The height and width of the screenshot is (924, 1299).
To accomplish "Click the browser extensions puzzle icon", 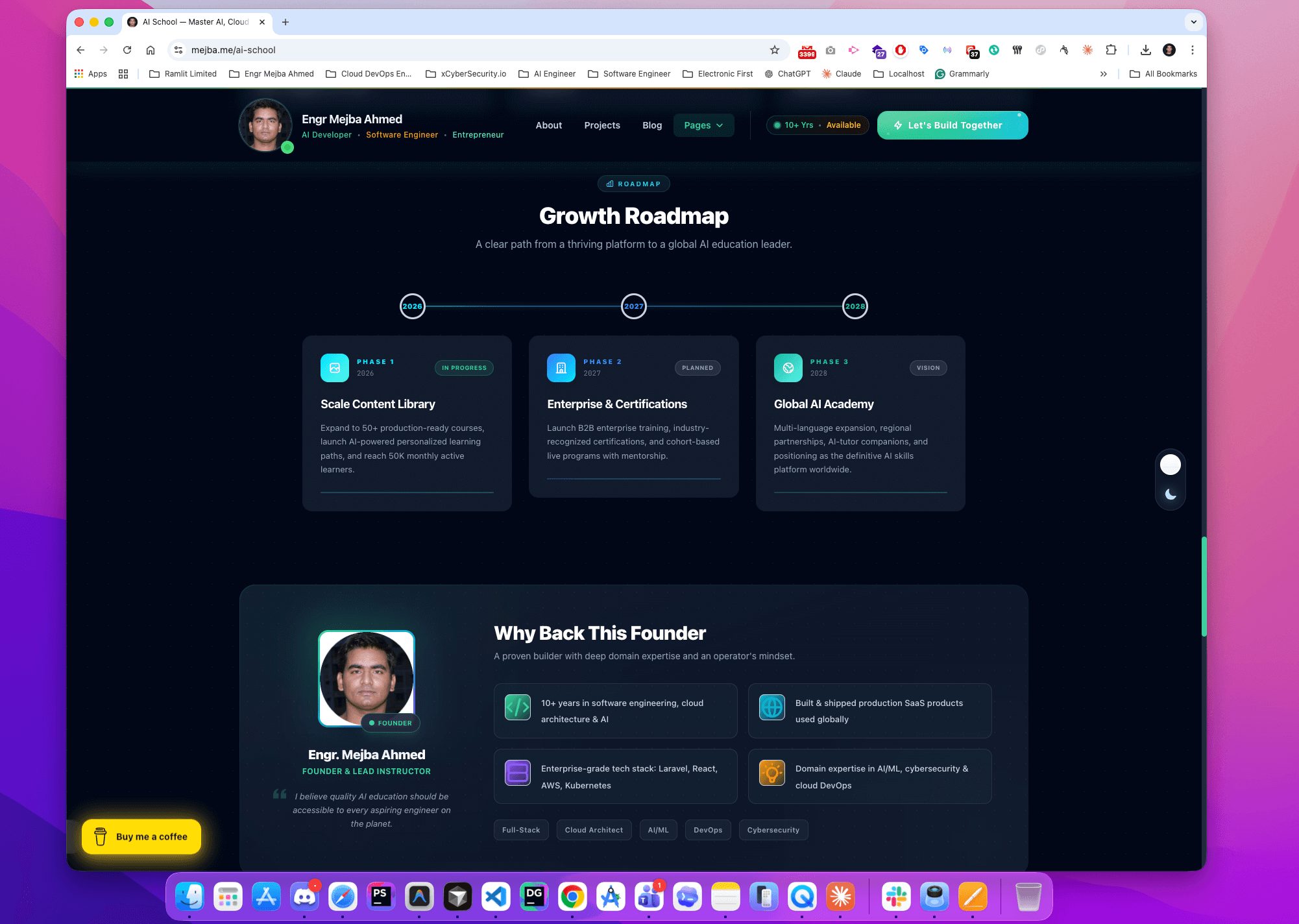I will click(x=1111, y=50).
